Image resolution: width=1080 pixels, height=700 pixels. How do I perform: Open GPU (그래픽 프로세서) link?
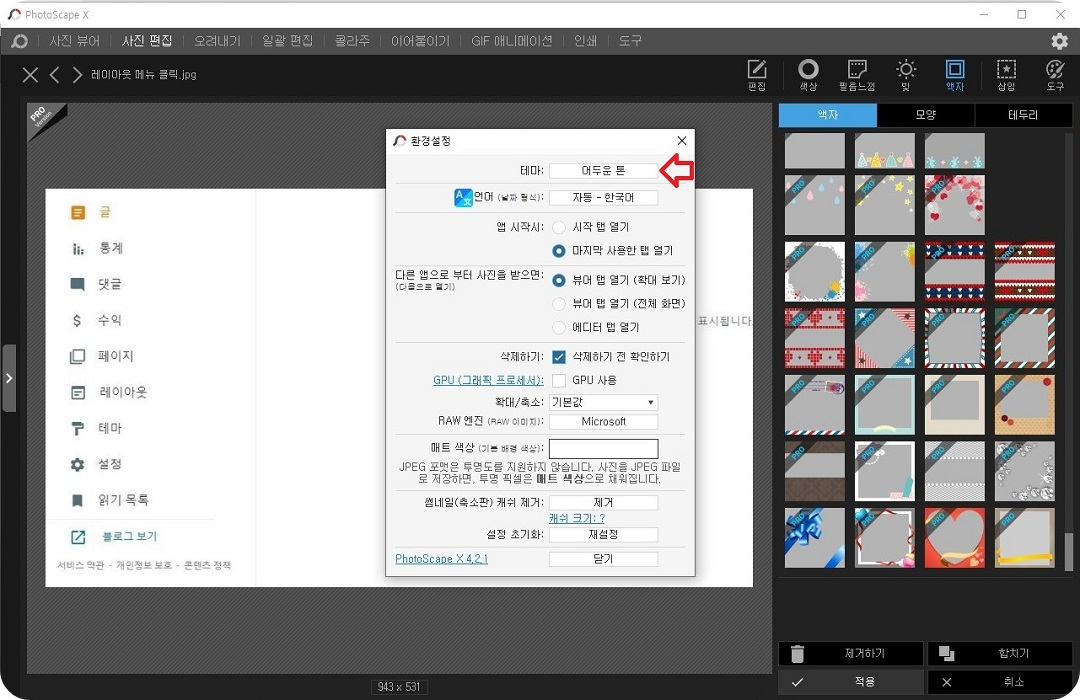pos(488,380)
